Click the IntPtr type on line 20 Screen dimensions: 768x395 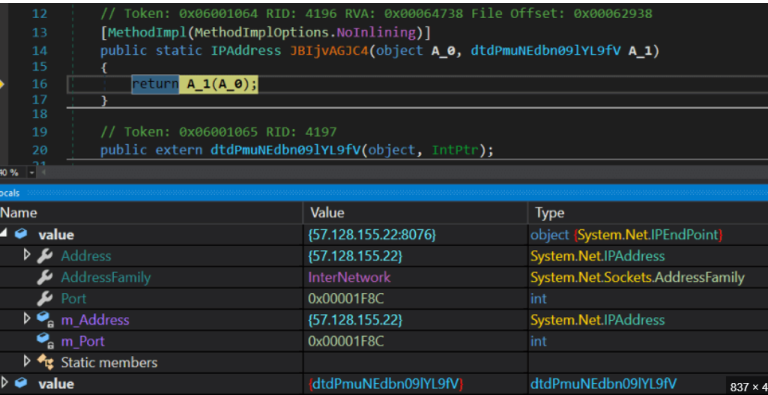[x=455, y=150]
